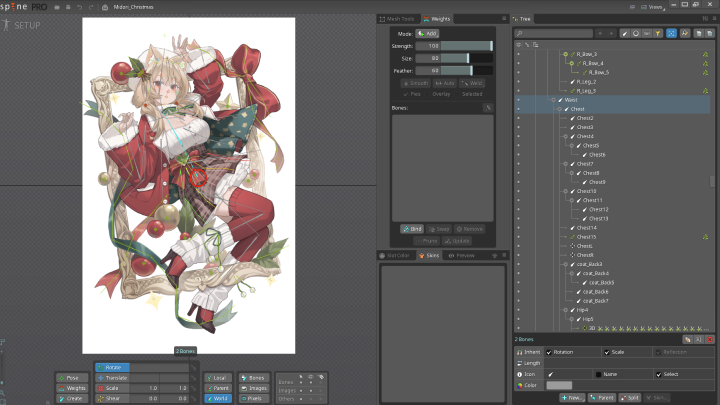Image resolution: width=720 pixels, height=405 pixels.
Task: Toggle the Name checkbox
Action: point(598,374)
